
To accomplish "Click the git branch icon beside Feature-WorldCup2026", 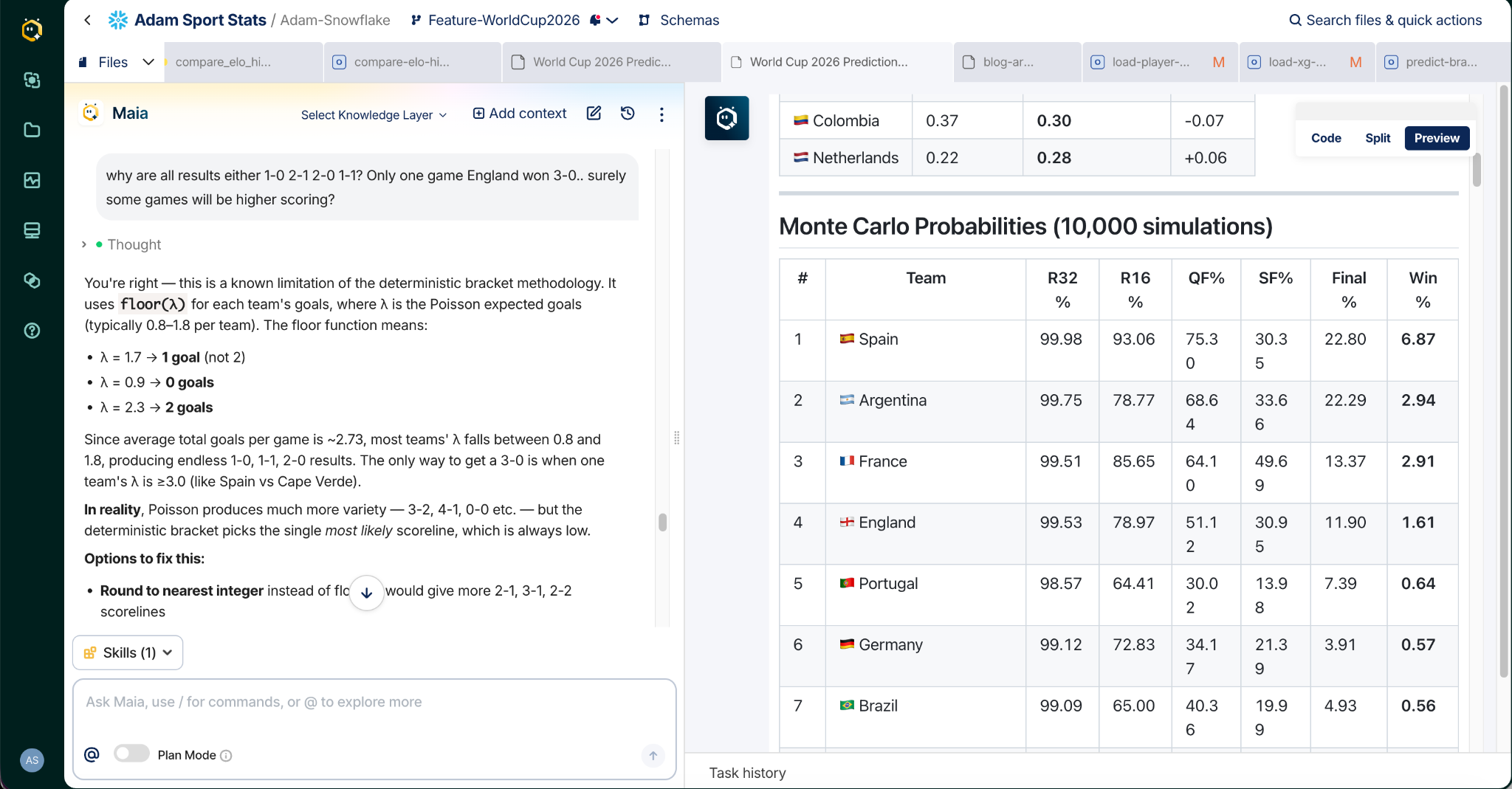I will [x=416, y=20].
